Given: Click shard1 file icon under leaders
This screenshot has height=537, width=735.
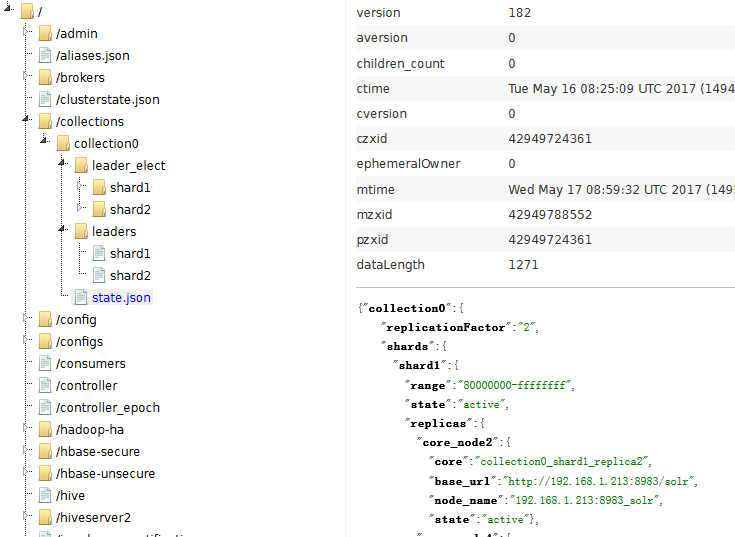Looking at the screenshot, I should tap(99, 254).
